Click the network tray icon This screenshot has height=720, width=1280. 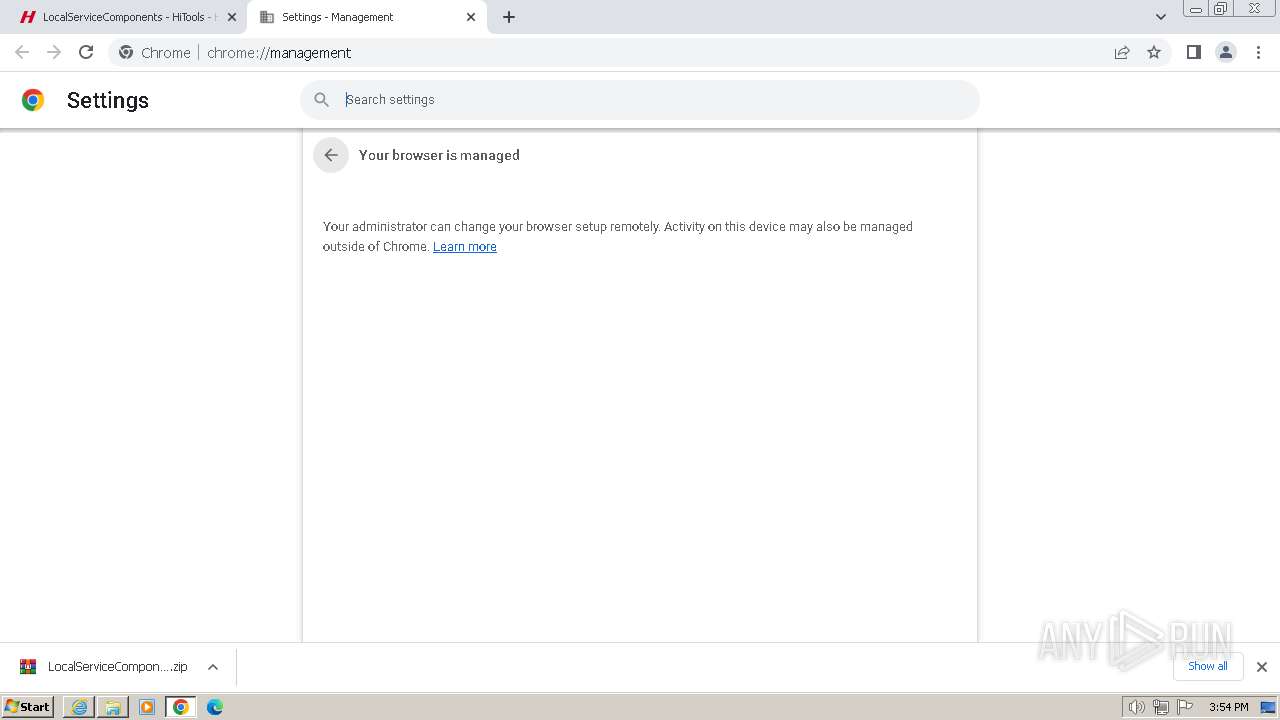click(x=1161, y=707)
